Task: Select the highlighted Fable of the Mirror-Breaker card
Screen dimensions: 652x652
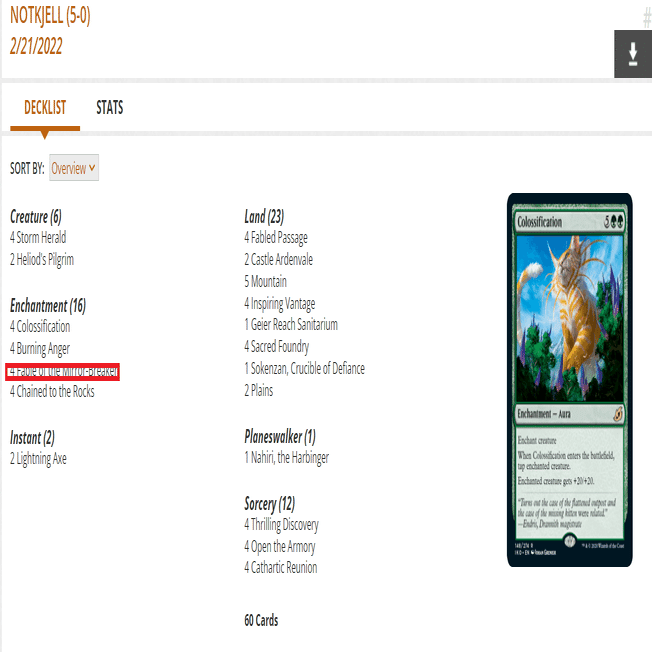Action: pyautogui.click(x=63, y=372)
